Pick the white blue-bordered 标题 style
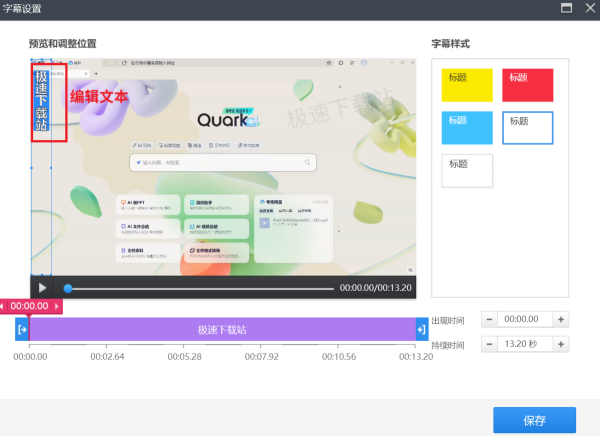600x436 pixels. pyautogui.click(x=527, y=128)
